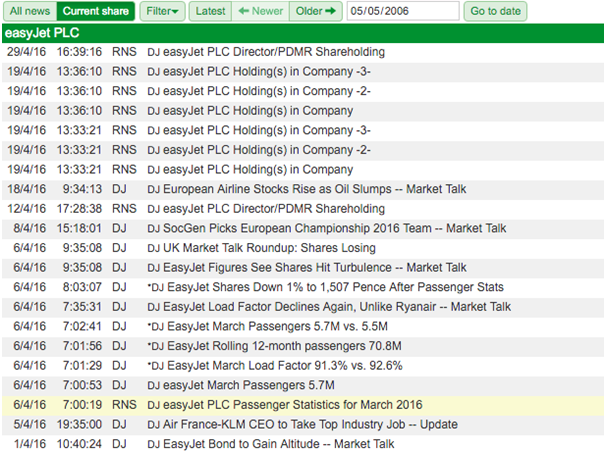Click the Go to date button
606x453 pixels.
tap(495, 11)
